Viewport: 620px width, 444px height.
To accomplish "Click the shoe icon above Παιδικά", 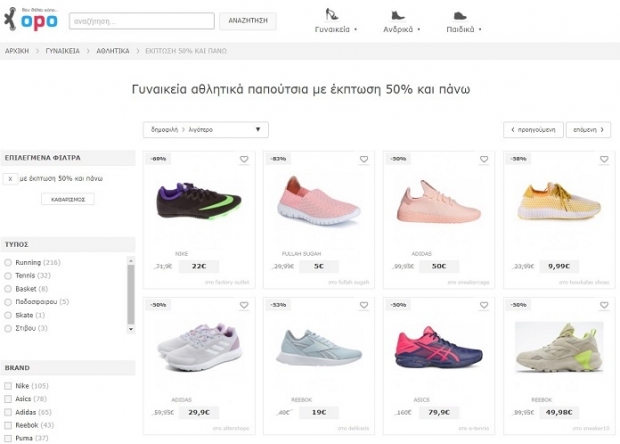I will 460,16.
